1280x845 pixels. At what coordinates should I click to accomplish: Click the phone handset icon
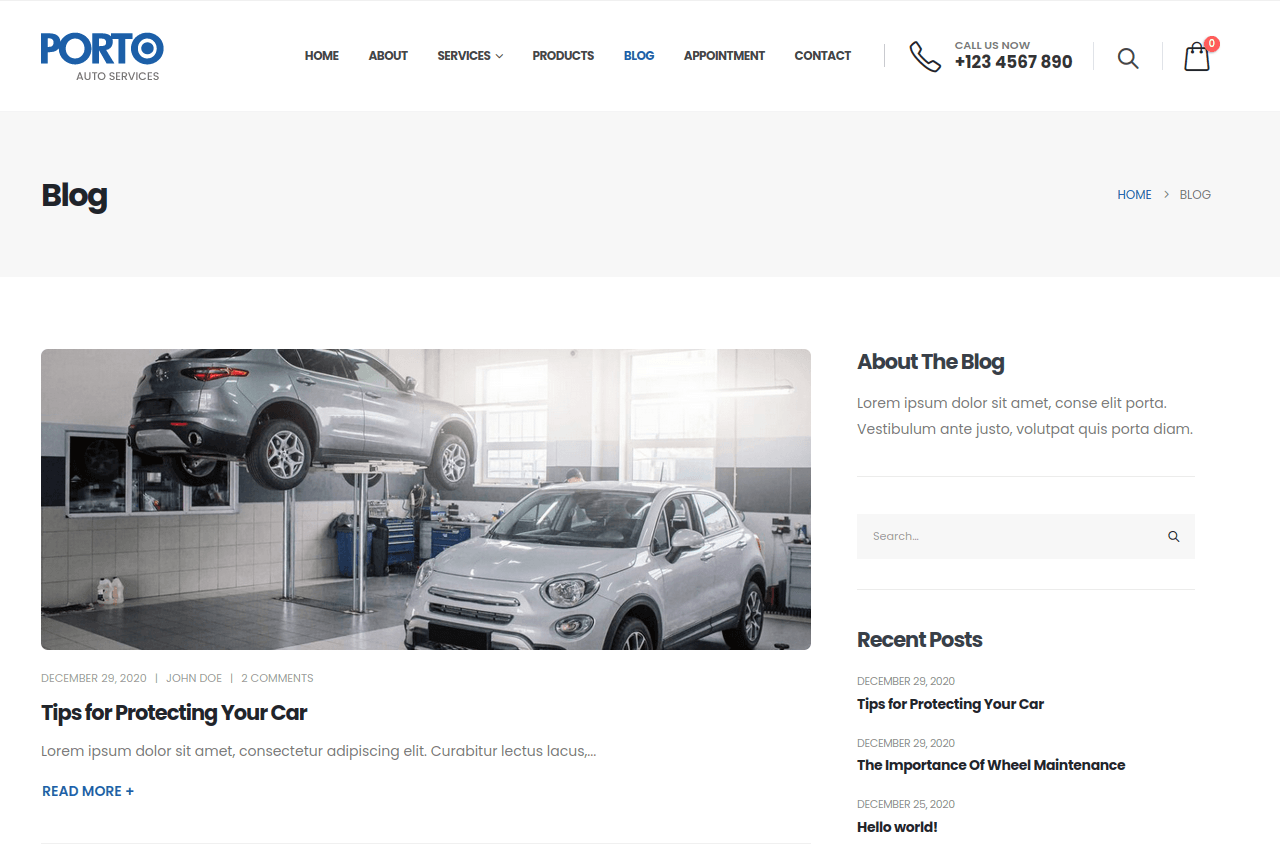[x=924, y=56]
